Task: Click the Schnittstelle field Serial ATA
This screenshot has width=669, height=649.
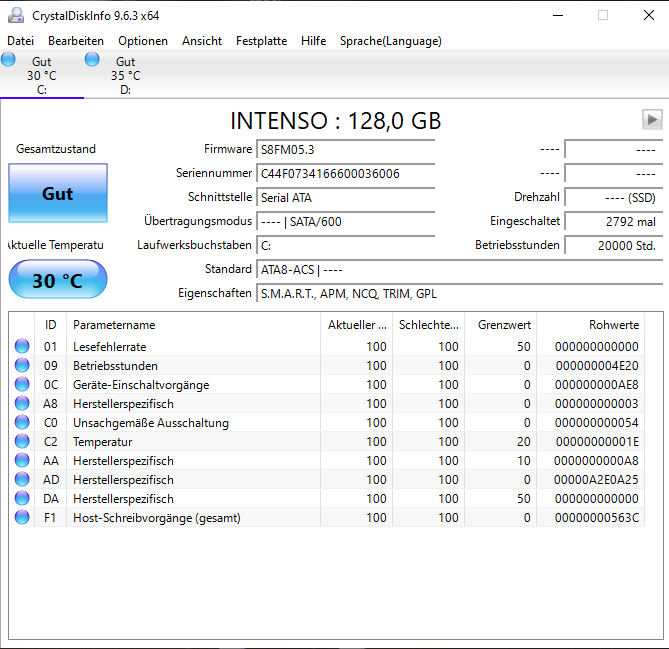Action: (x=346, y=198)
